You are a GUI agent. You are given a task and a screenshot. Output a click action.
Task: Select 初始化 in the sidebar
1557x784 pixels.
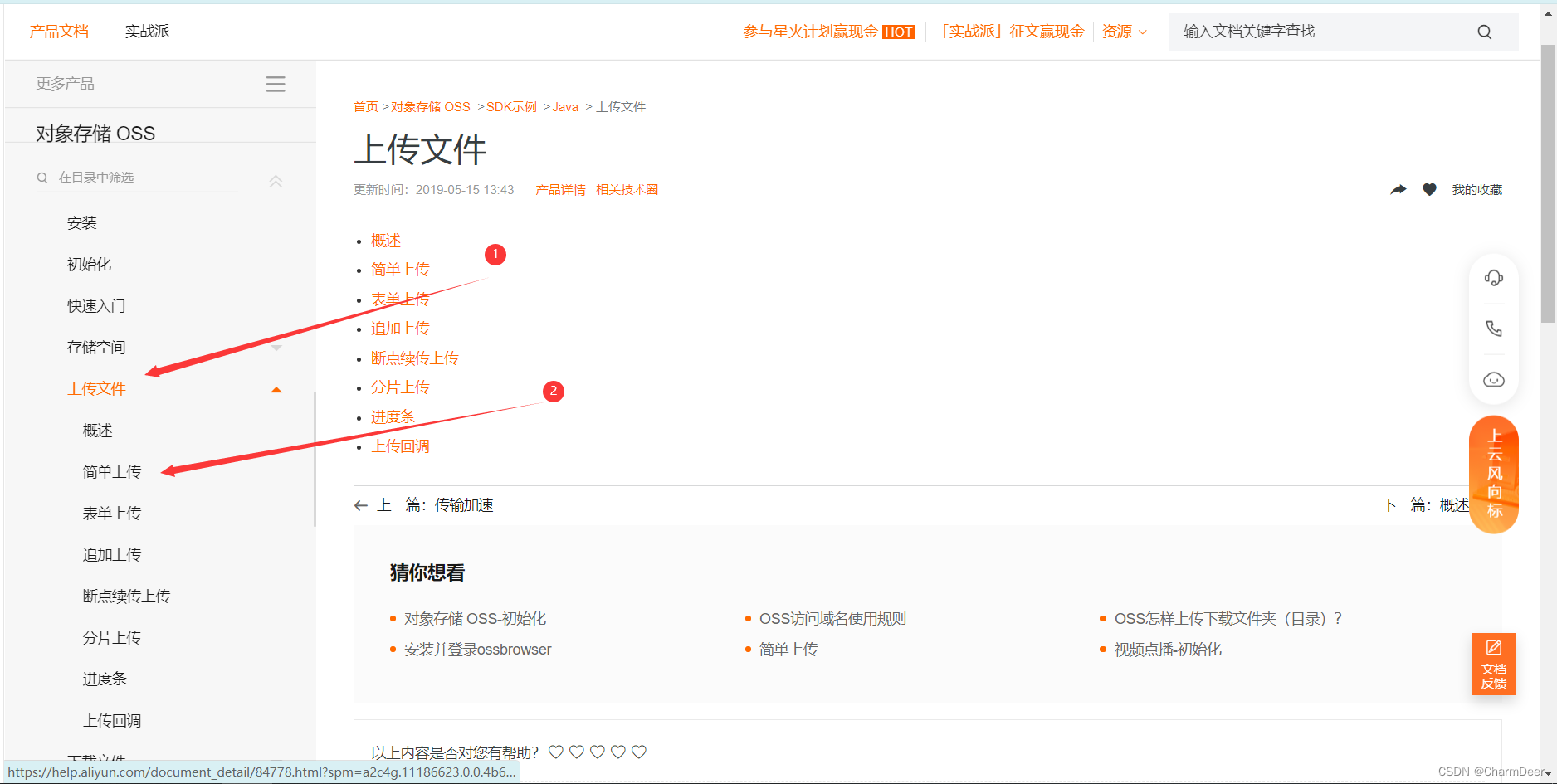tap(89, 265)
